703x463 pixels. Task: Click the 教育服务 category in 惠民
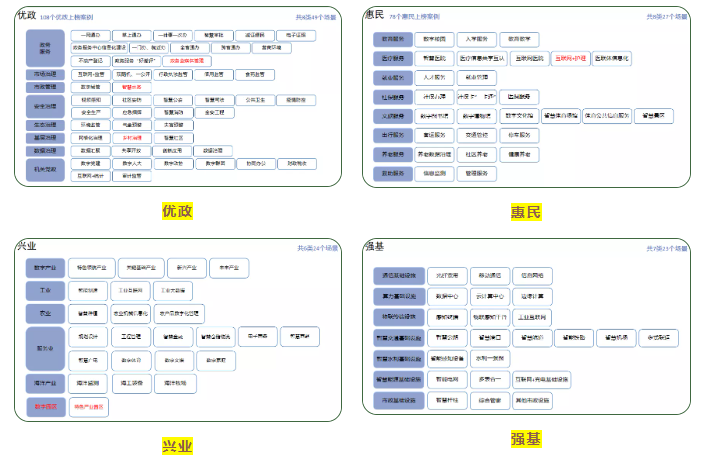coord(394,39)
